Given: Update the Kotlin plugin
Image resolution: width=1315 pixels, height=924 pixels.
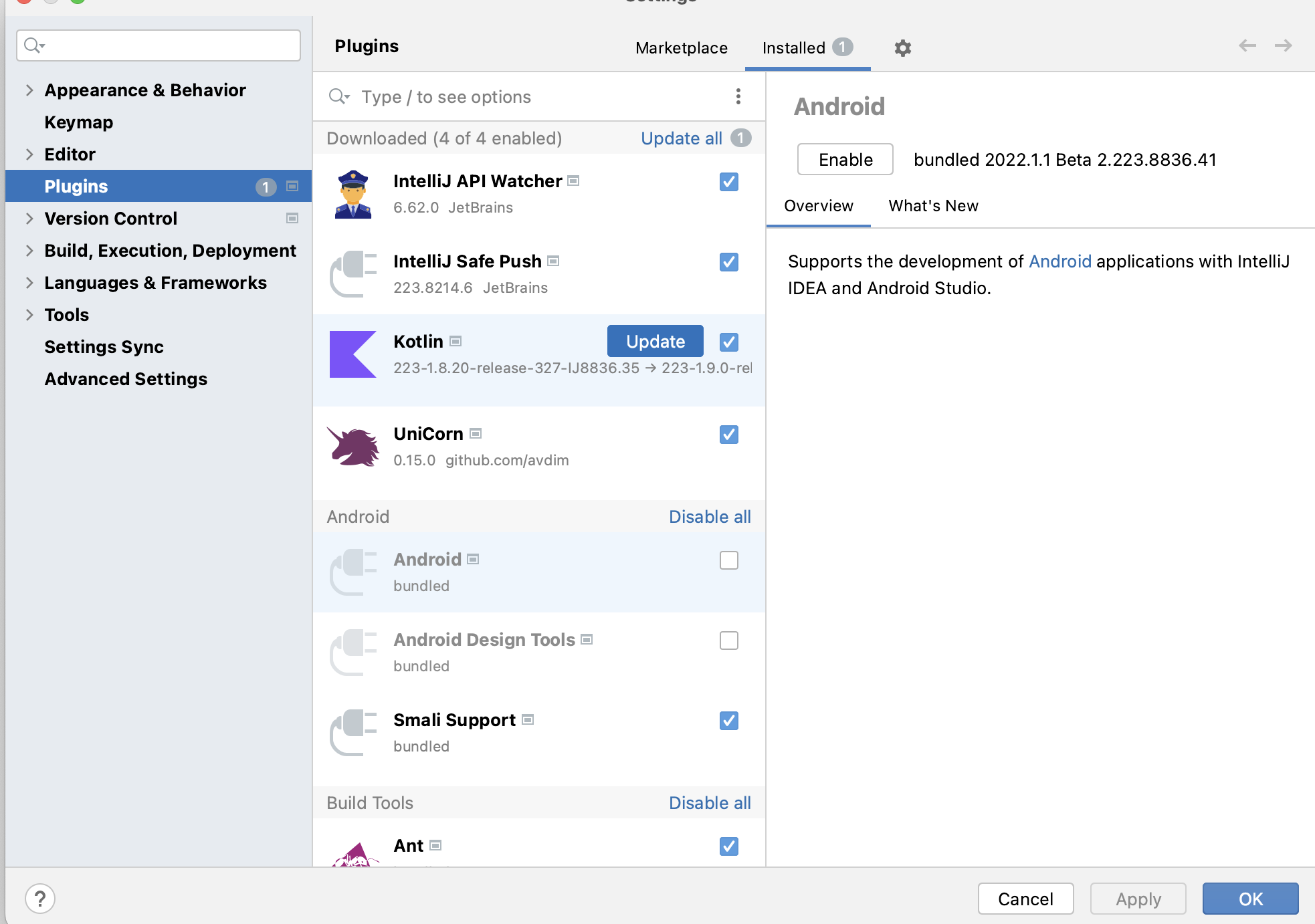Looking at the screenshot, I should pyautogui.click(x=654, y=341).
